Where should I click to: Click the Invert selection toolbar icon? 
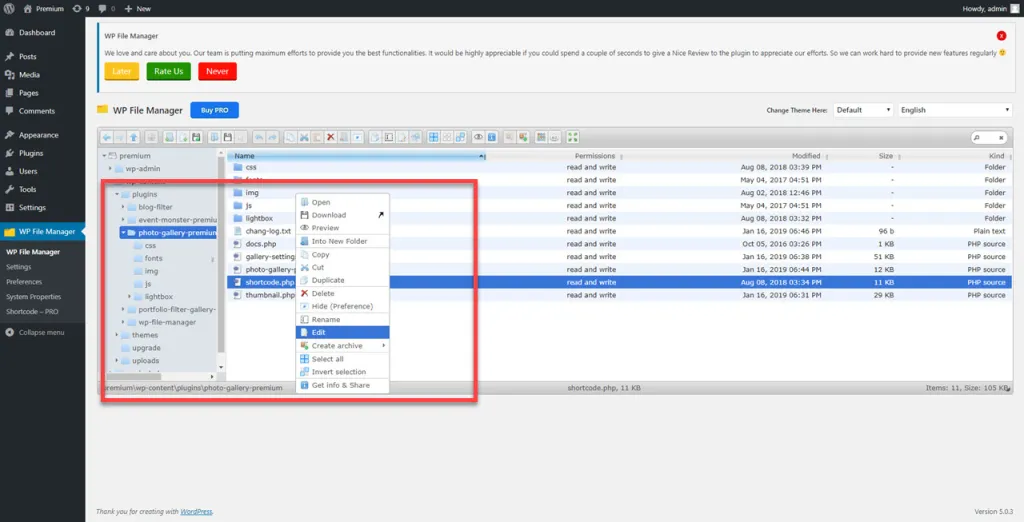click(460, 137)
